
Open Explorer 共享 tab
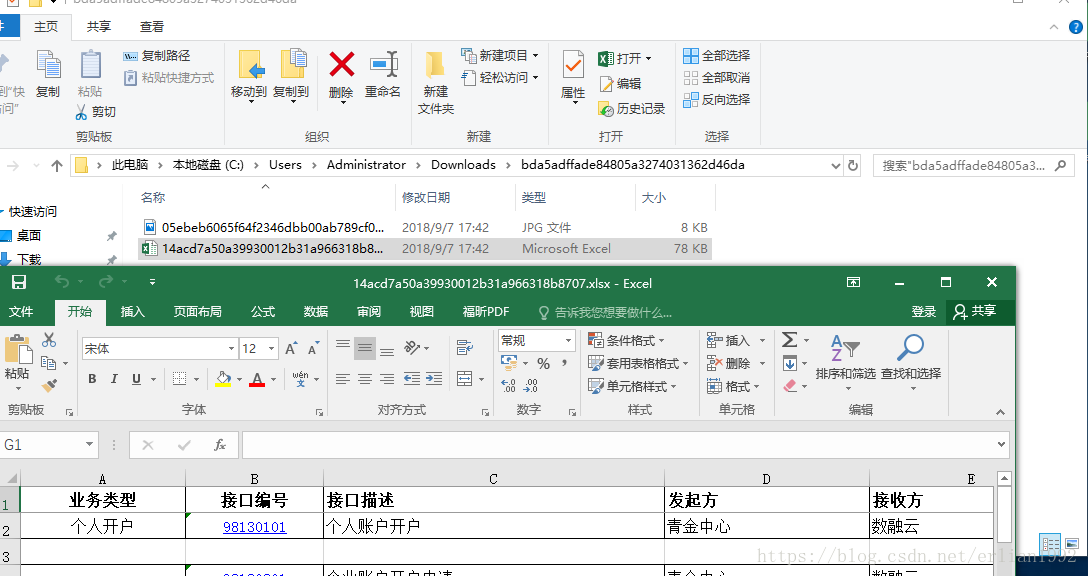[x=99, y=26]
